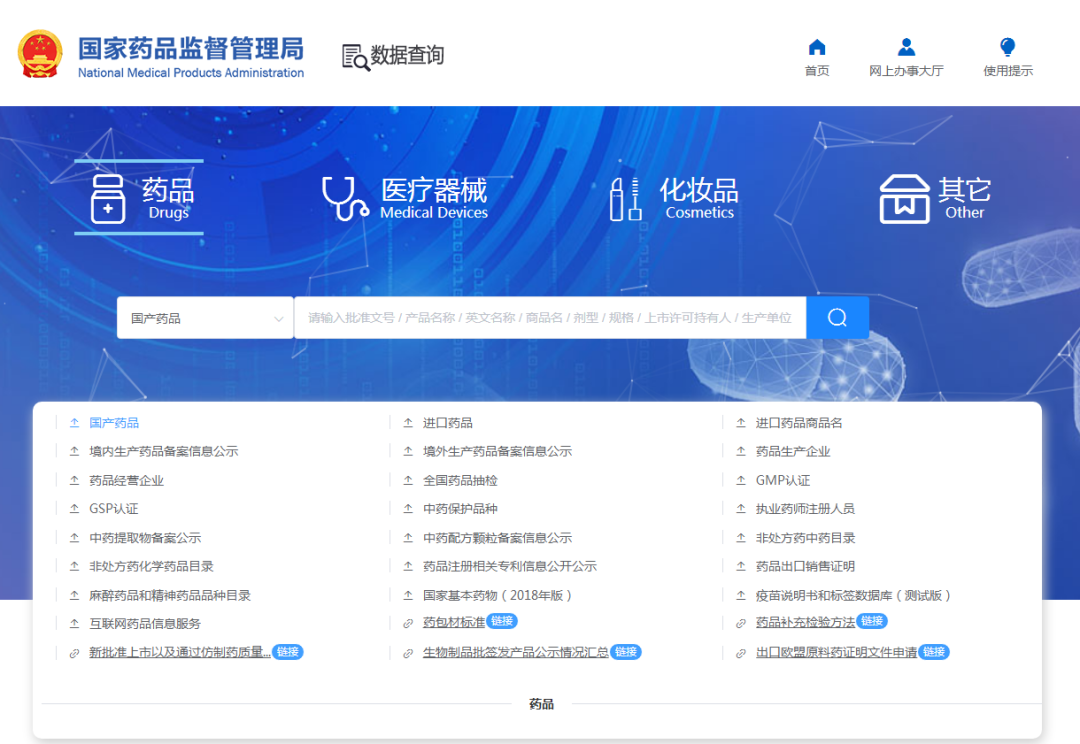Click upload arrow icon beside 药品生产企业
The height and width of the screenshot is (744, 1080).
pyautogui.click(x=741, y=451)
